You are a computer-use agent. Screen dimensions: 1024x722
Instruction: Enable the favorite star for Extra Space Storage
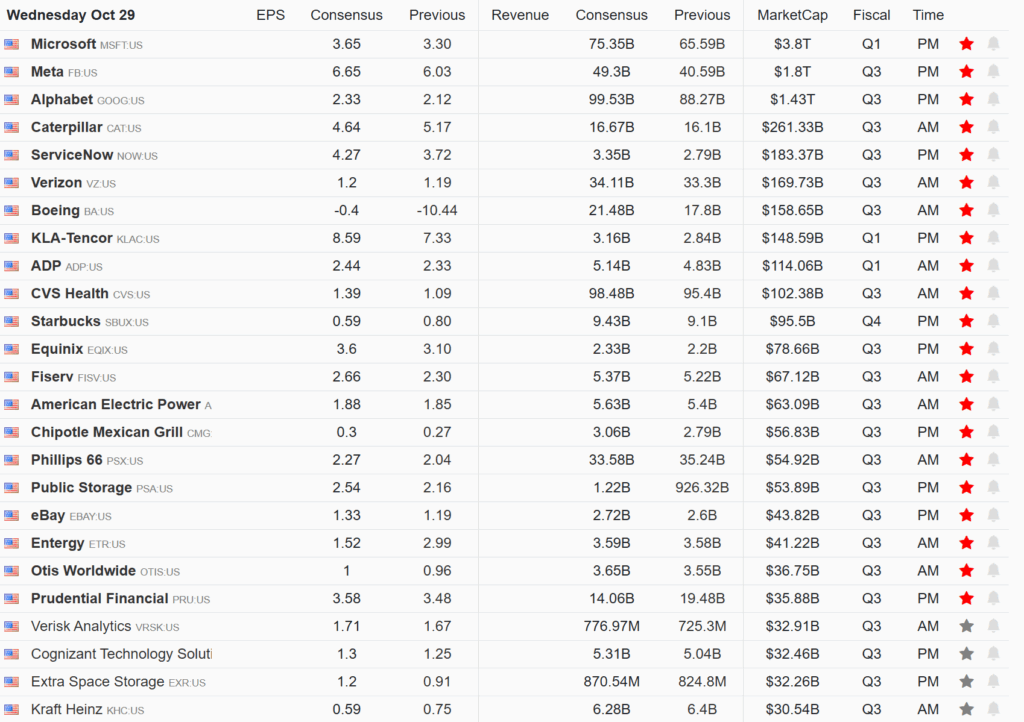pos(967,681)
